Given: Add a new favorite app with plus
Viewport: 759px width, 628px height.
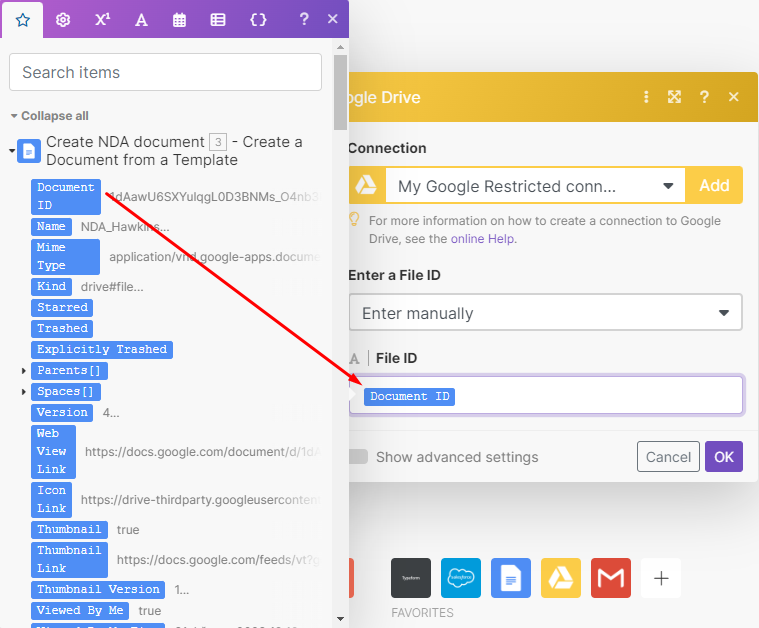Looking at the screenshot, I should (x=661, y=578).
